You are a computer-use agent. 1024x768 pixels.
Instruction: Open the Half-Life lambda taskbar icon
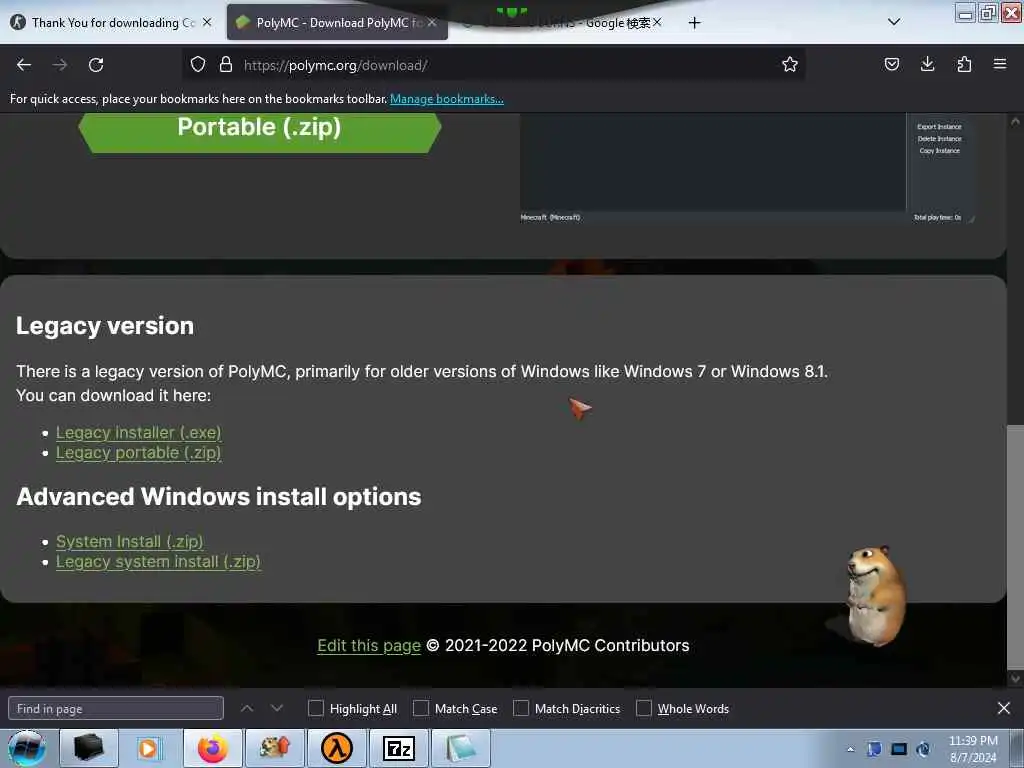337,748
